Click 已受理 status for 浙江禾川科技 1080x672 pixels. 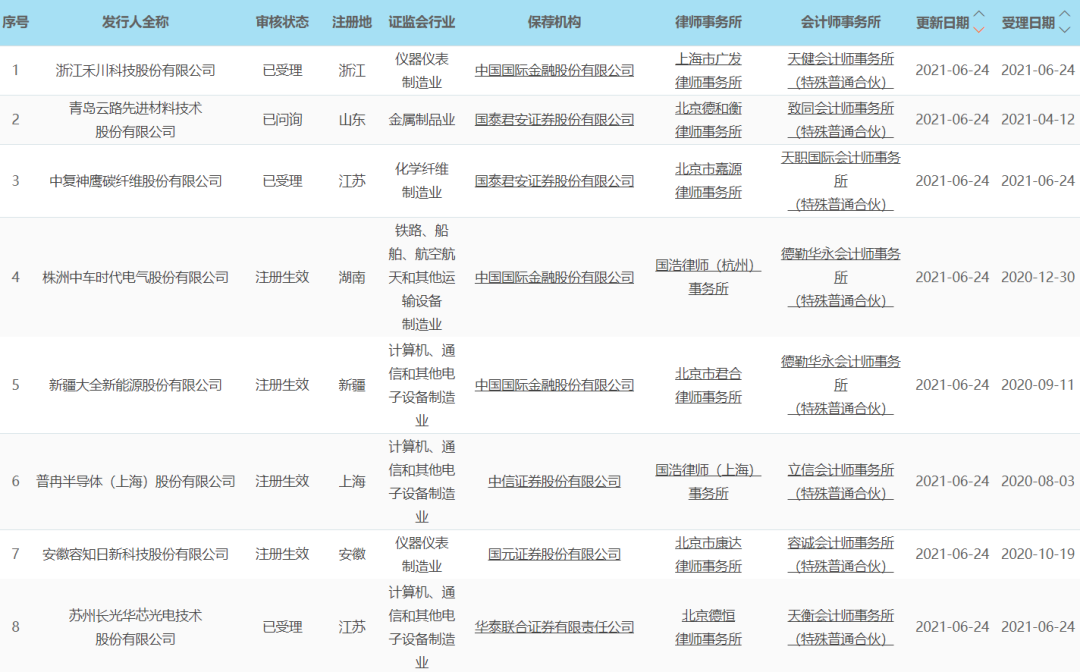point(282,70)
